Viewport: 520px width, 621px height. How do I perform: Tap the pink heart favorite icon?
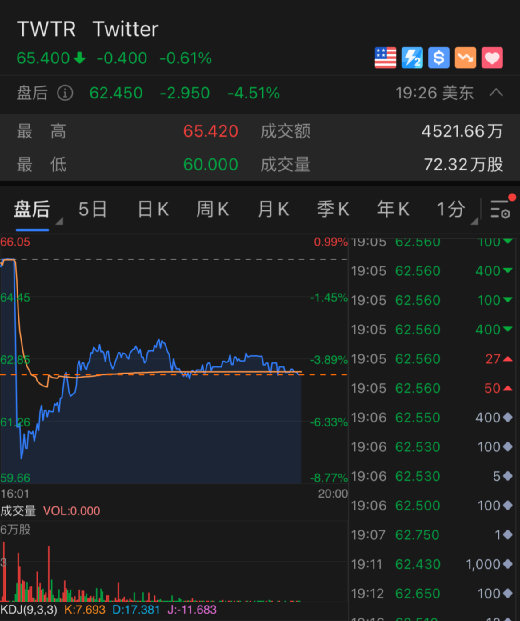[492, 58]
